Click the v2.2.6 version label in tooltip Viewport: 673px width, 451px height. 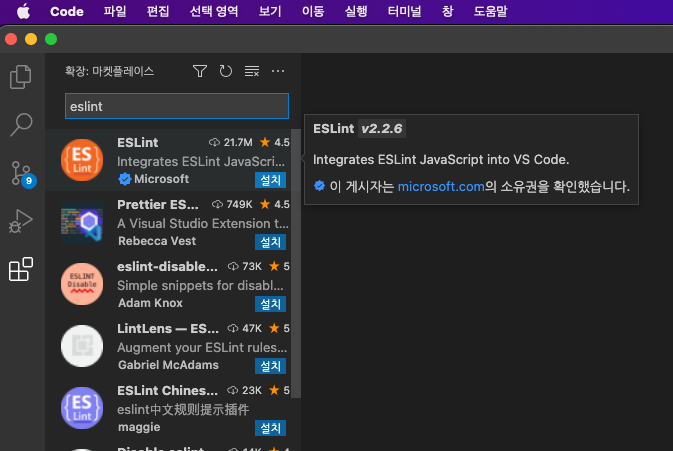pos(382,129)
